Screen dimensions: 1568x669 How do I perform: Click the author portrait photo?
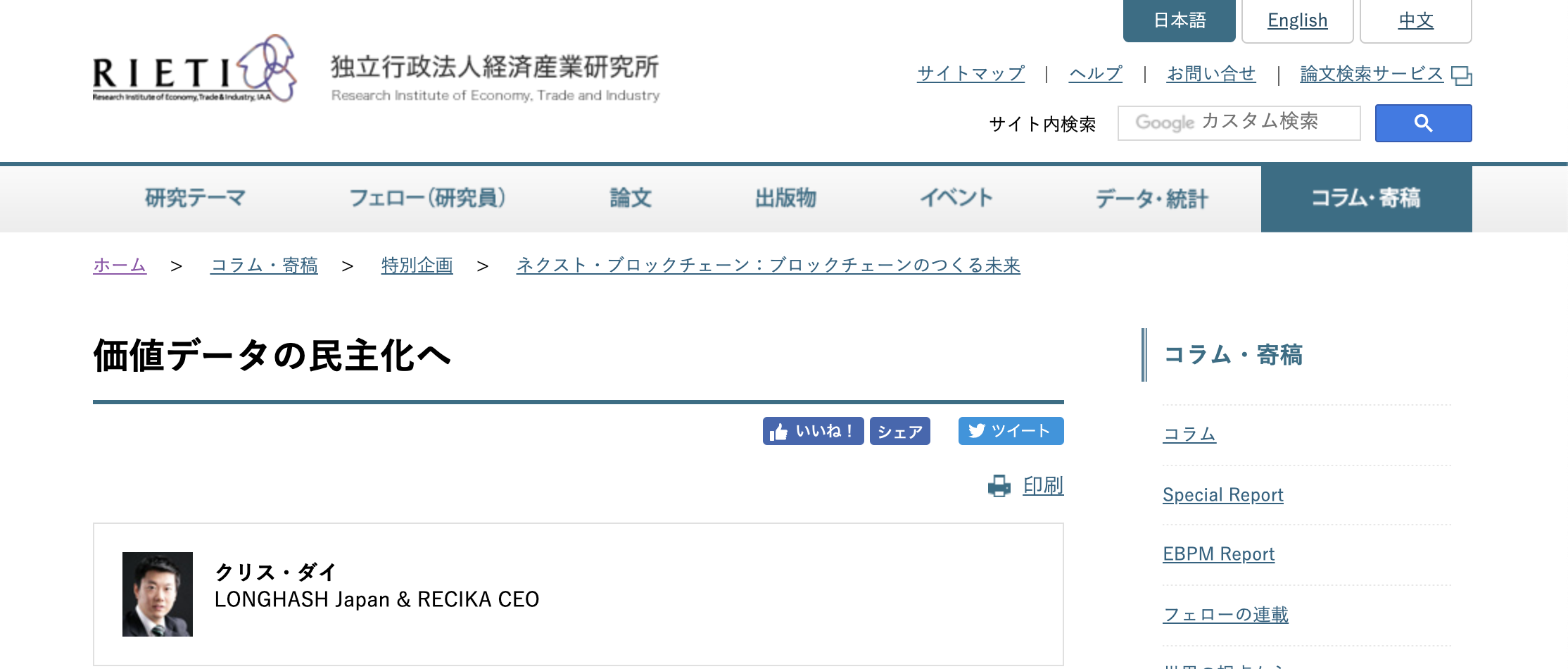[158, 594]
